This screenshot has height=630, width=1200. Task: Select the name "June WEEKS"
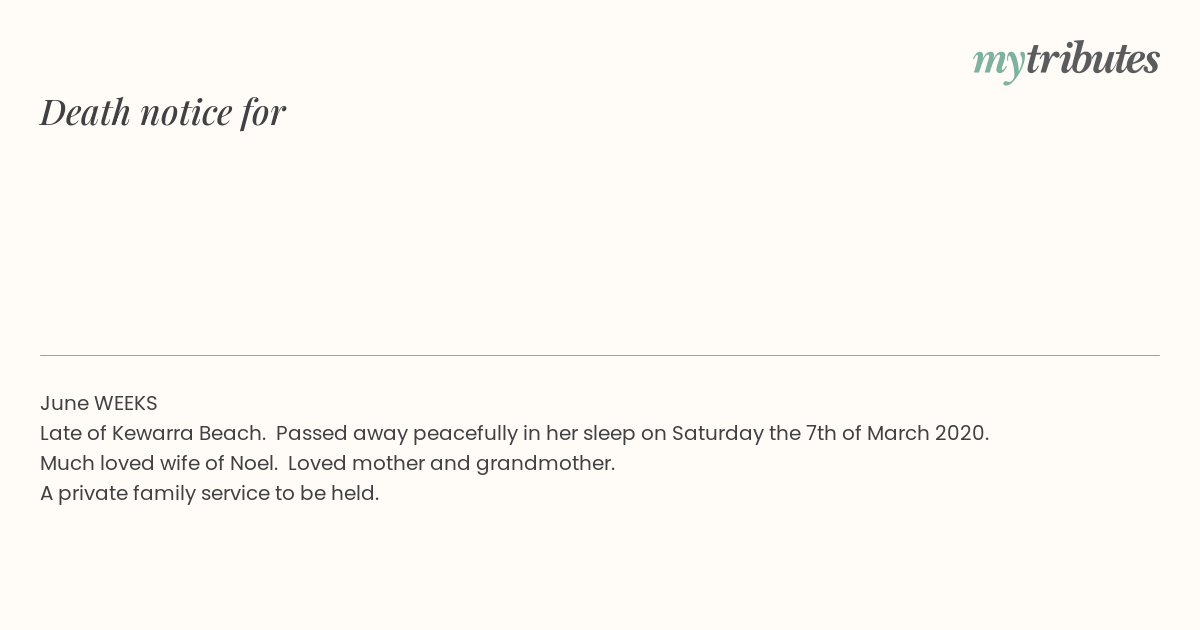[x=99, y=403]
